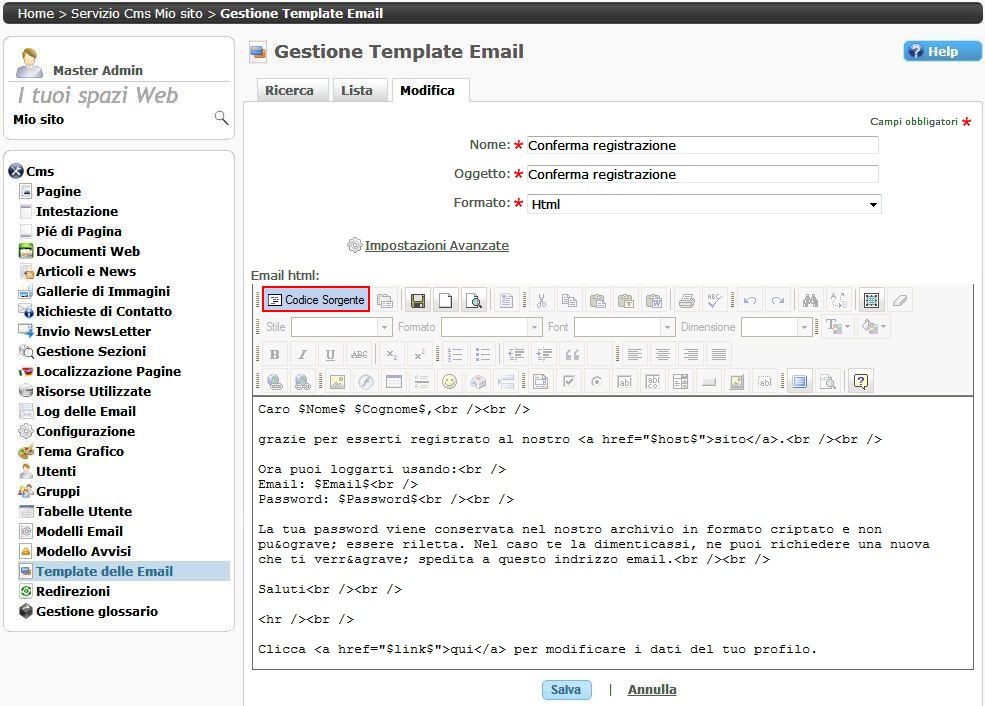
Task: Click the Find binoculars icon
Action: point(810,300)
